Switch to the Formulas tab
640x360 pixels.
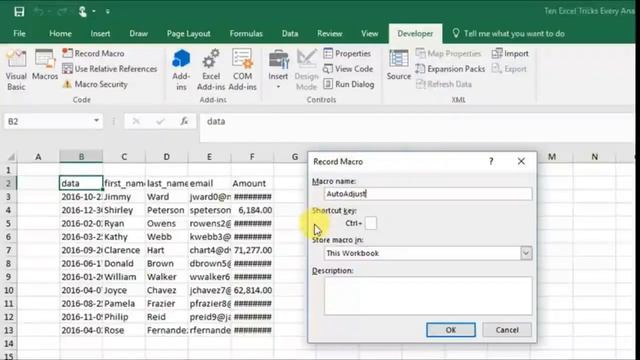pos(246,33)
